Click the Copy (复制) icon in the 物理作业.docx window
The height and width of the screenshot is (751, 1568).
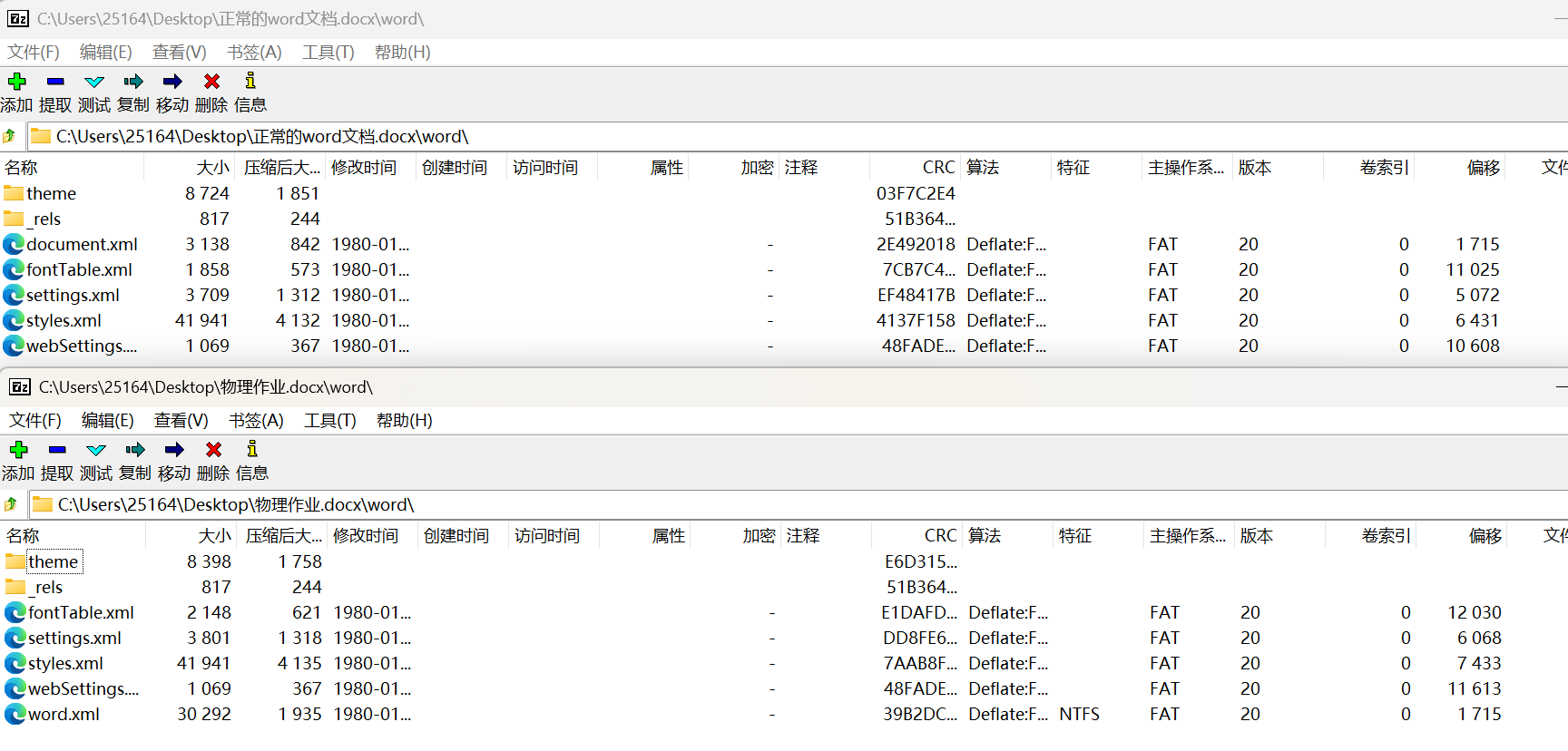coord(135,451)
